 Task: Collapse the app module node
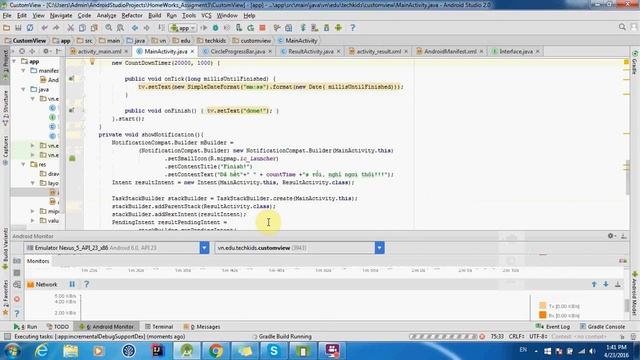coord(15,61)
